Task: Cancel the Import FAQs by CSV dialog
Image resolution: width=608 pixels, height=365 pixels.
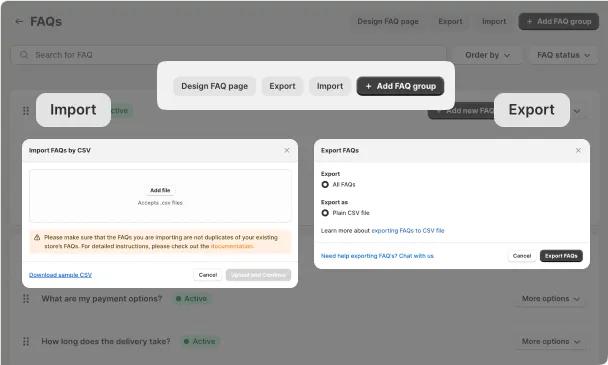Action: [208, 275]
